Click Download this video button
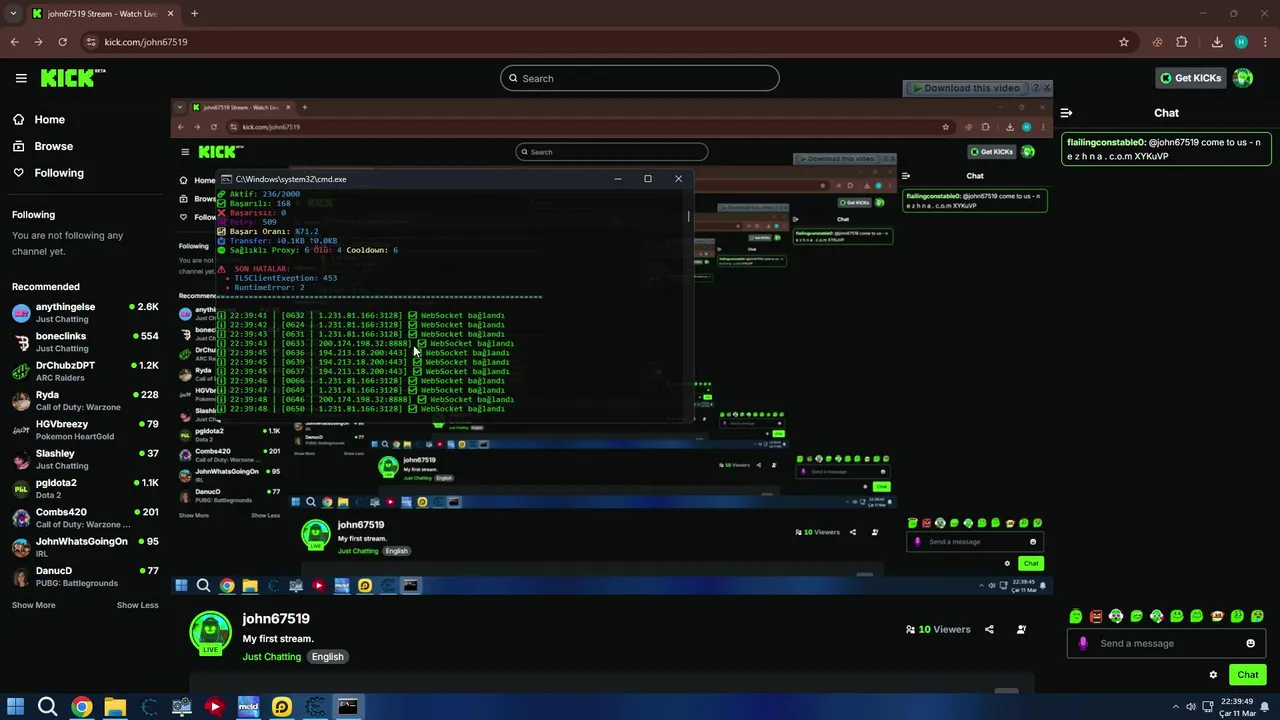This screenshot has height=720, width=1280. (x=965, y=88)
